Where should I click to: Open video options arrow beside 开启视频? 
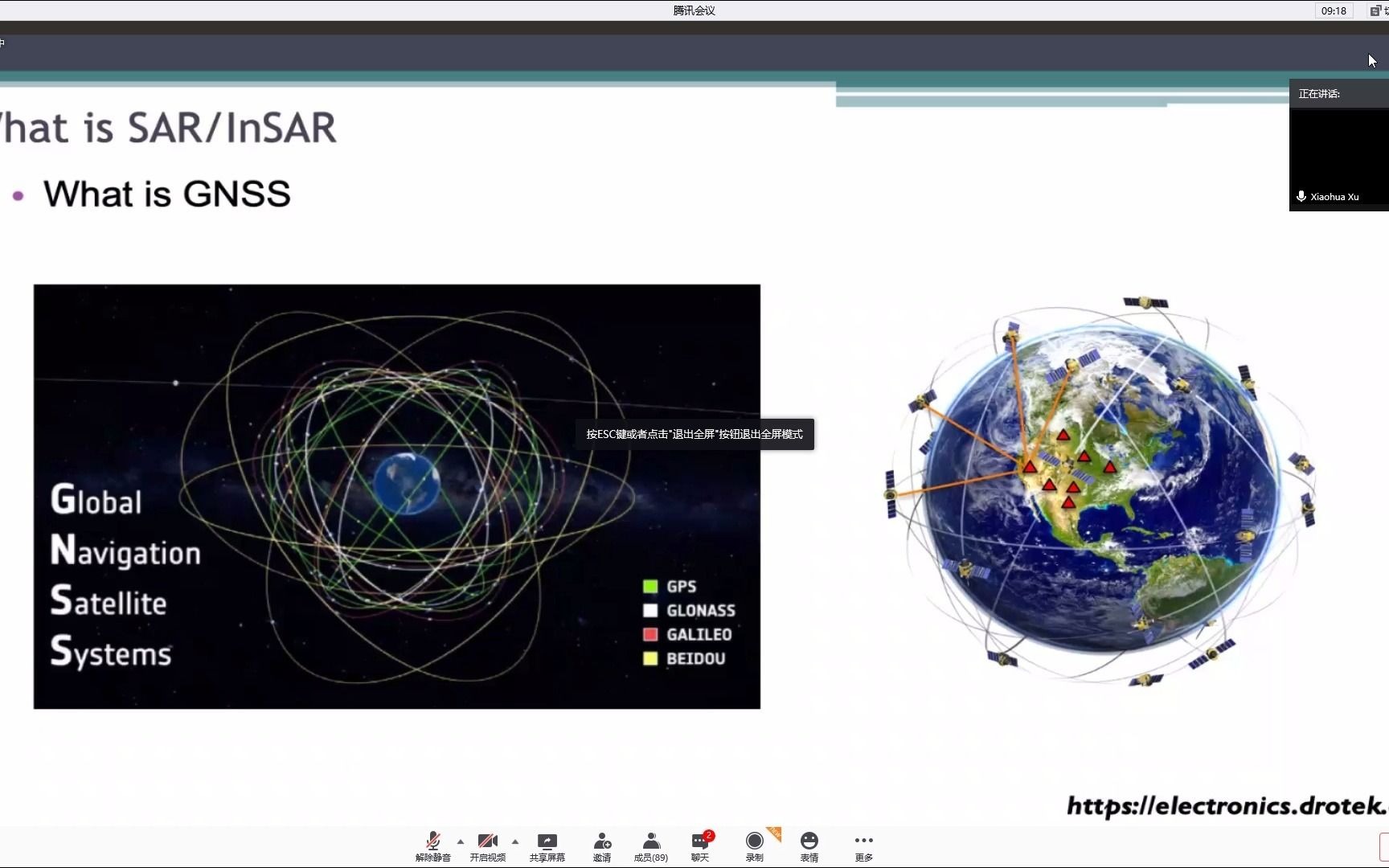515,841
